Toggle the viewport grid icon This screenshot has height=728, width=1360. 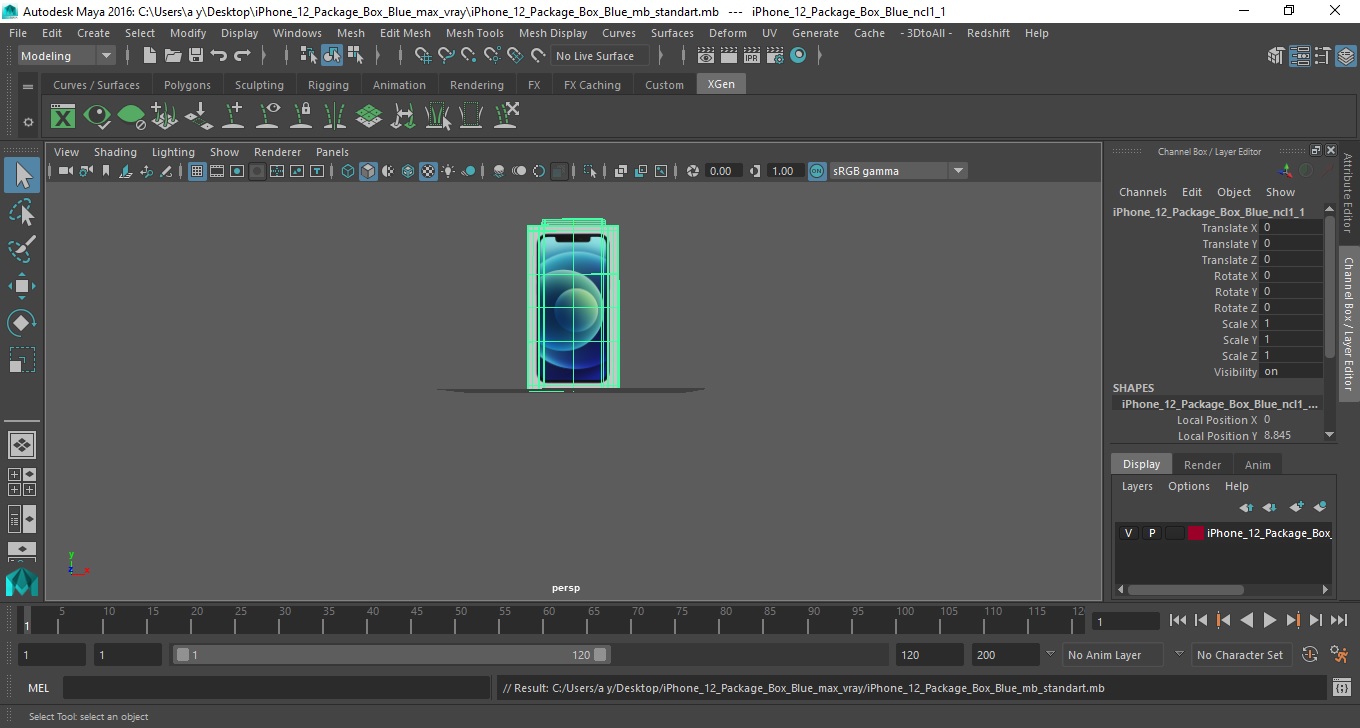[x=197, y=171]
